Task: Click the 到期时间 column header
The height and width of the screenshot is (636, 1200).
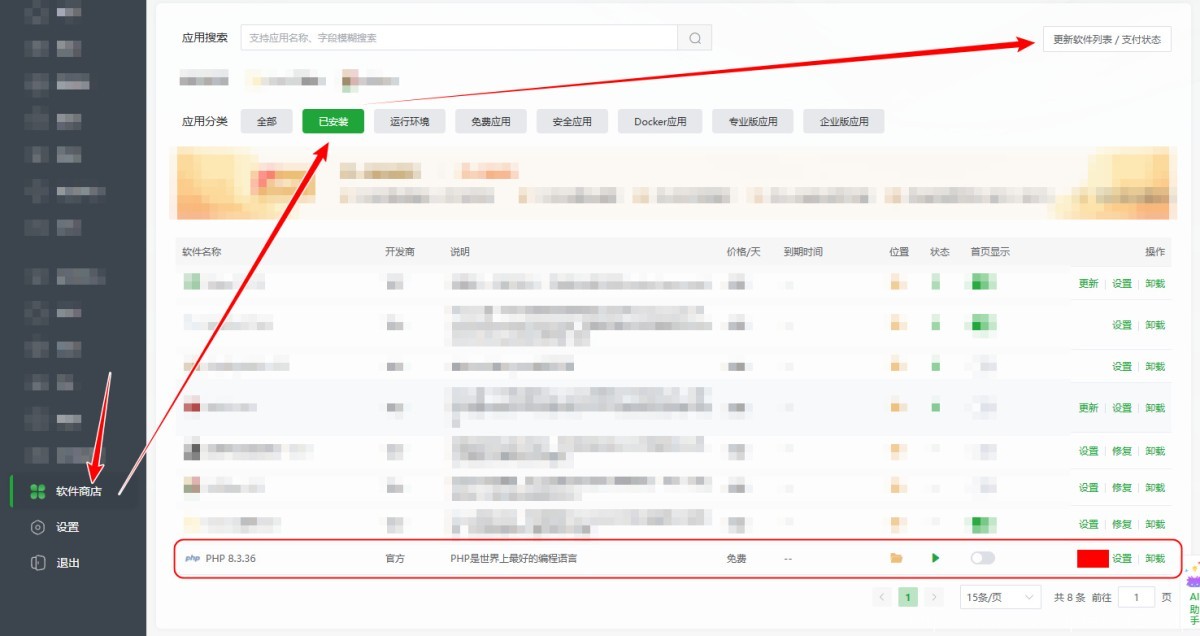Action: pos(803,251)
